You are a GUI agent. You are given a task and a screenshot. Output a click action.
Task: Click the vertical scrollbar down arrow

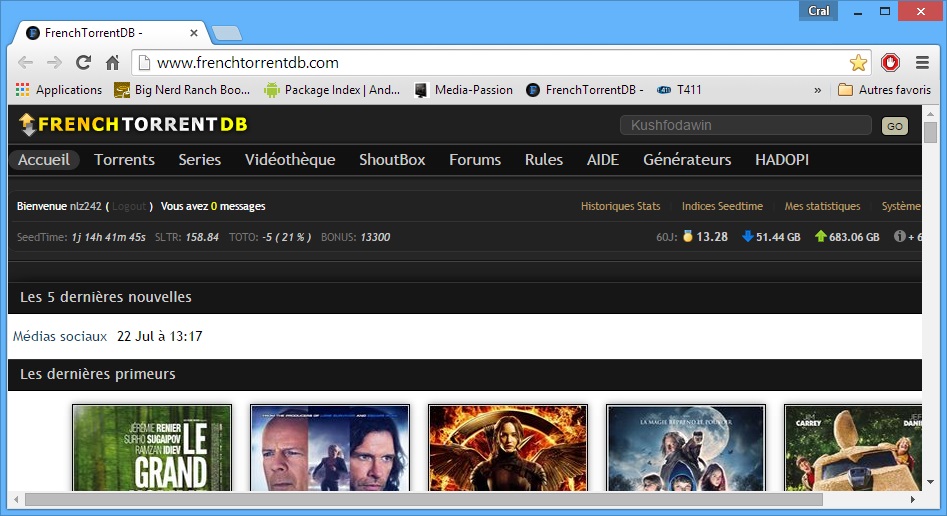click(930, 482)
